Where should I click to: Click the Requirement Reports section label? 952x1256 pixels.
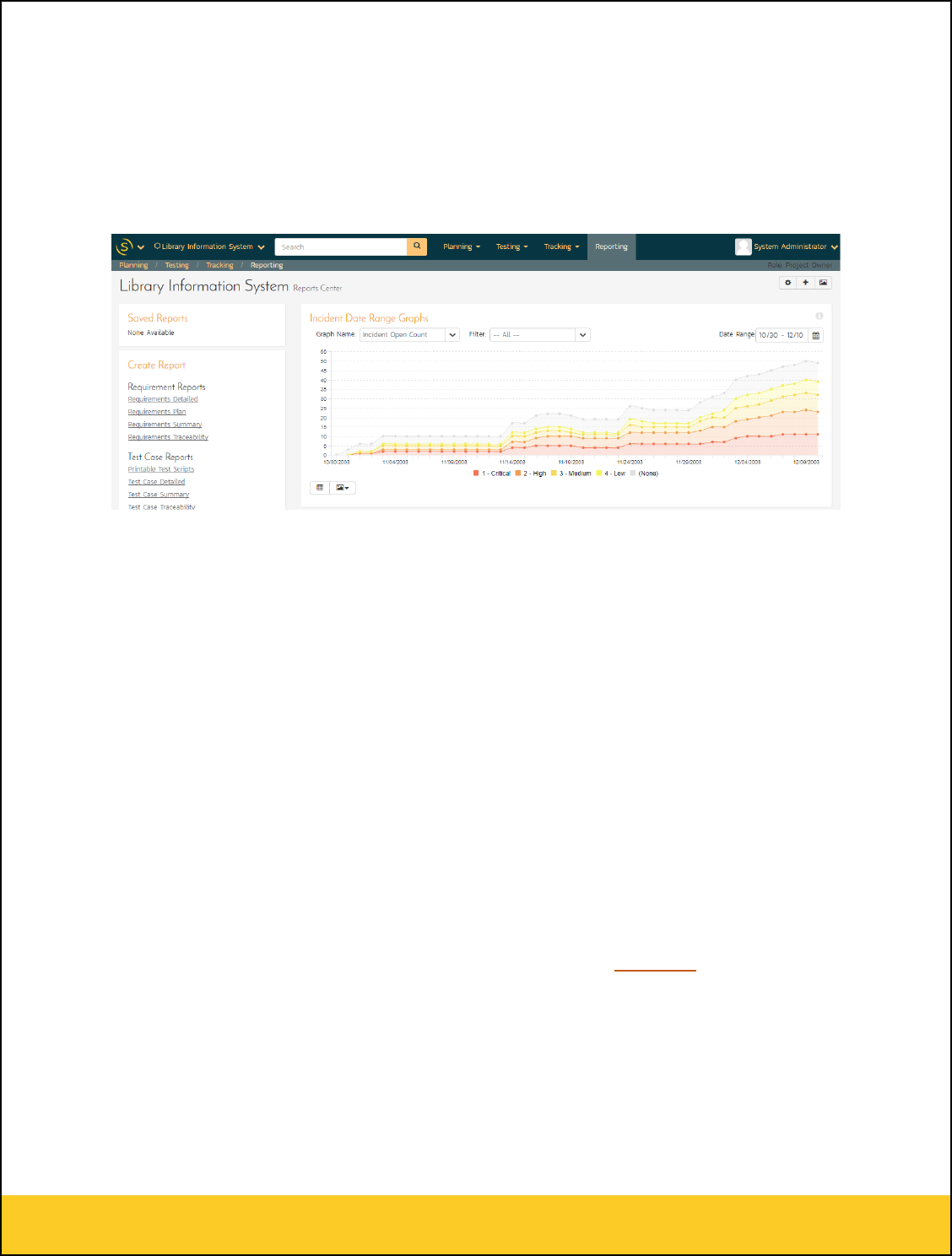coord(166,387)
